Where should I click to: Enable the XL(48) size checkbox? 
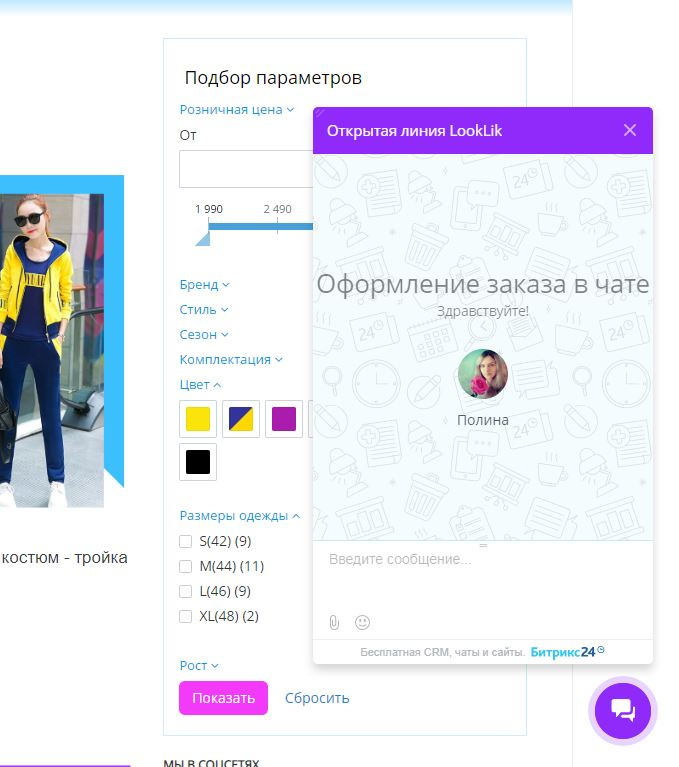pos(185,616)
